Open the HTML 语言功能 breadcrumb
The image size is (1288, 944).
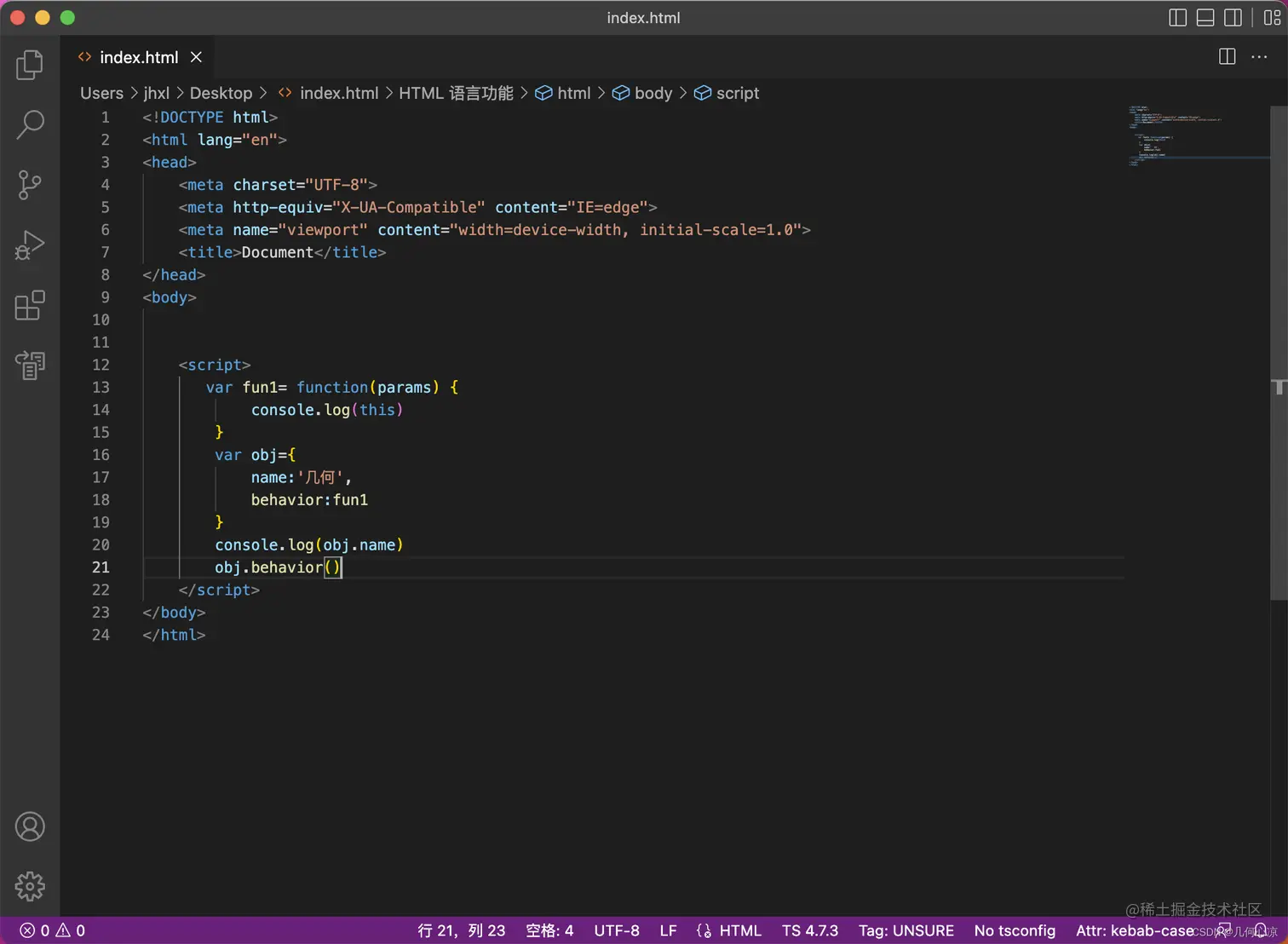click(456, 93)
